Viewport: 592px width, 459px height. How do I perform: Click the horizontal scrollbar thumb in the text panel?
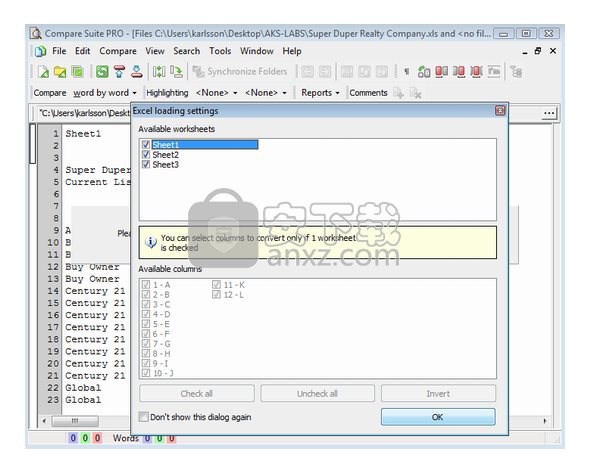pyautogui.click(x=75, y=421)
